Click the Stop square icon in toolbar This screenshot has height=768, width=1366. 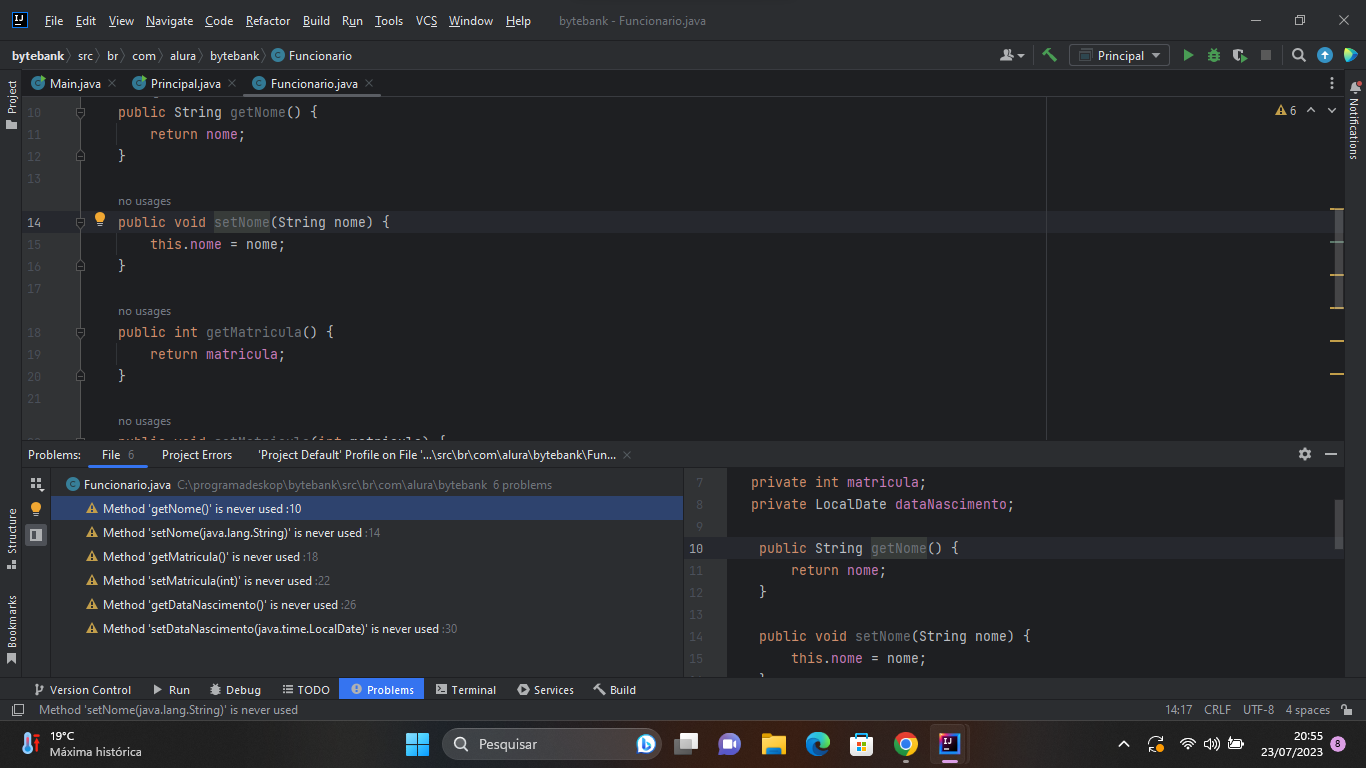[x=1266, y=56]
